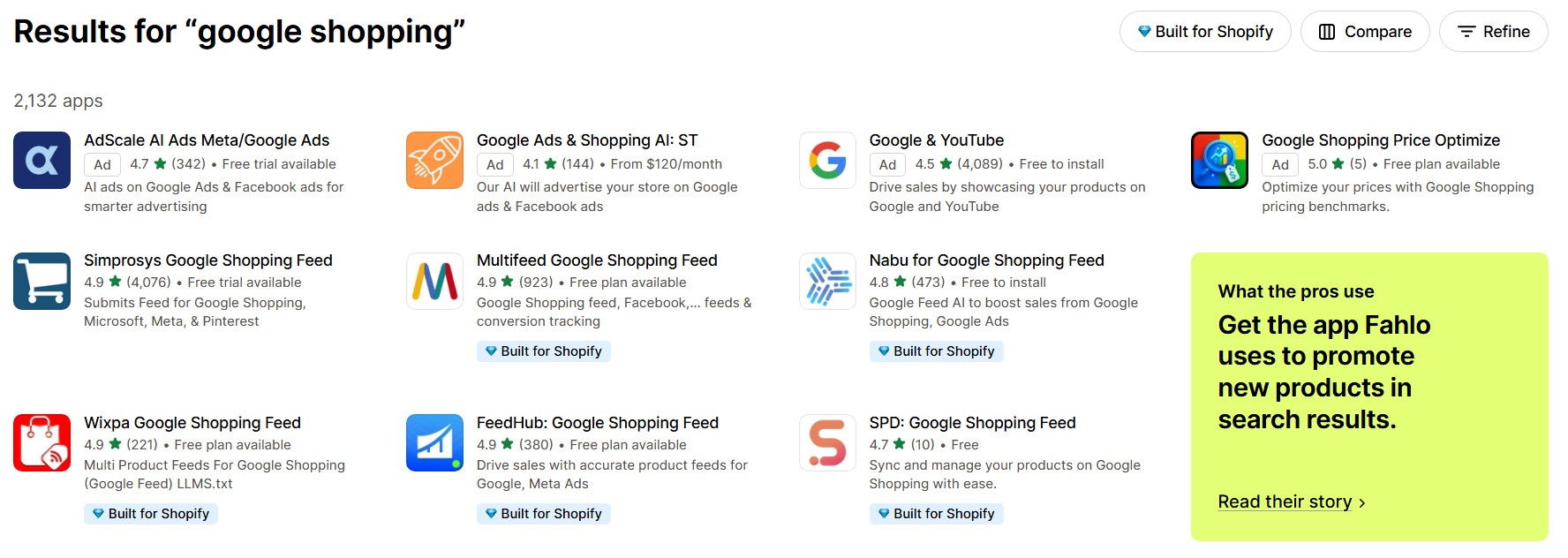This screenshot has width=1568, height=558.
Task: Open the Multifeed Google Shopping Feed icon
Action: pos(434,281)
